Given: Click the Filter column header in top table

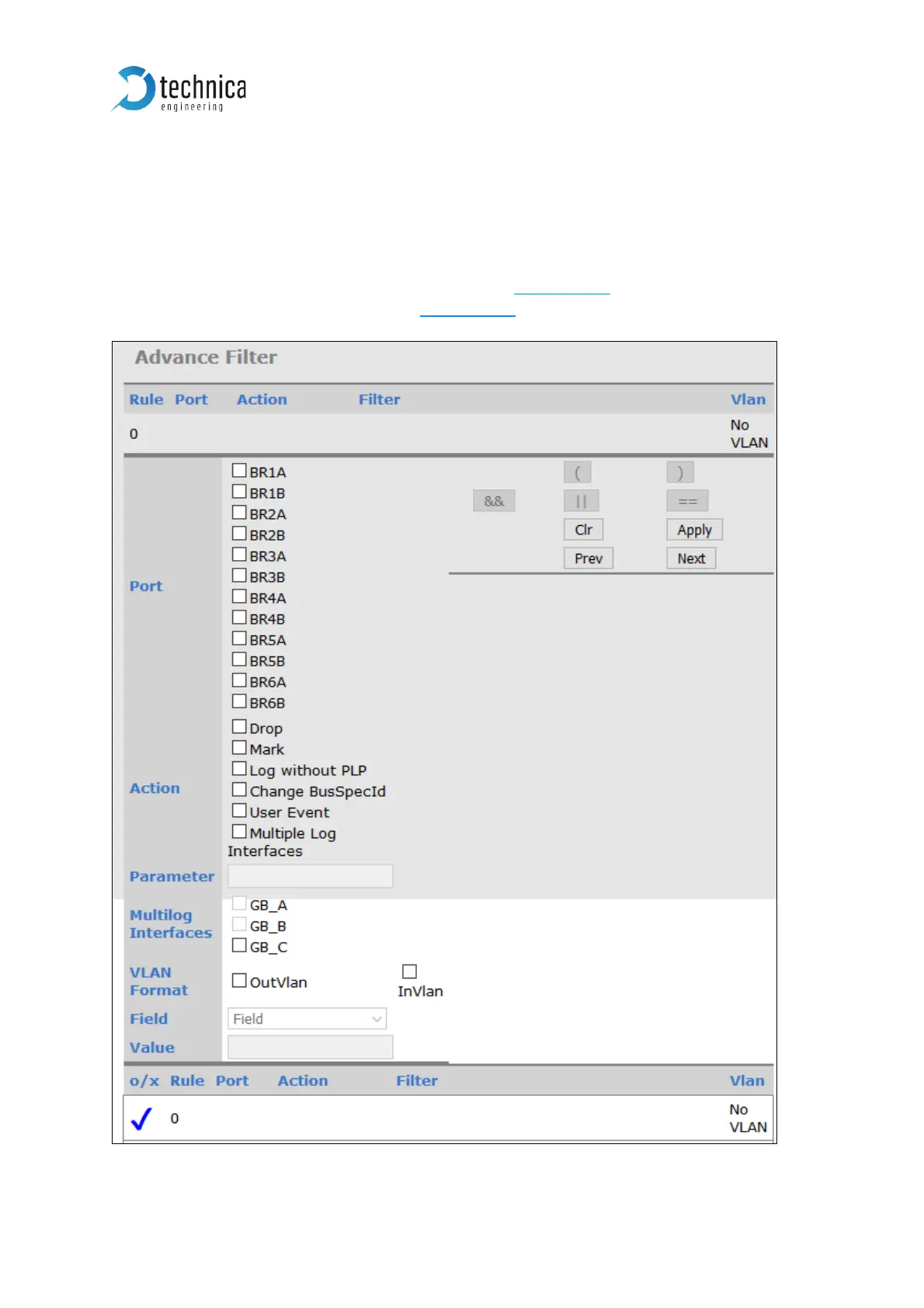Looking at the screenshot, I should [x=379, y=399].
